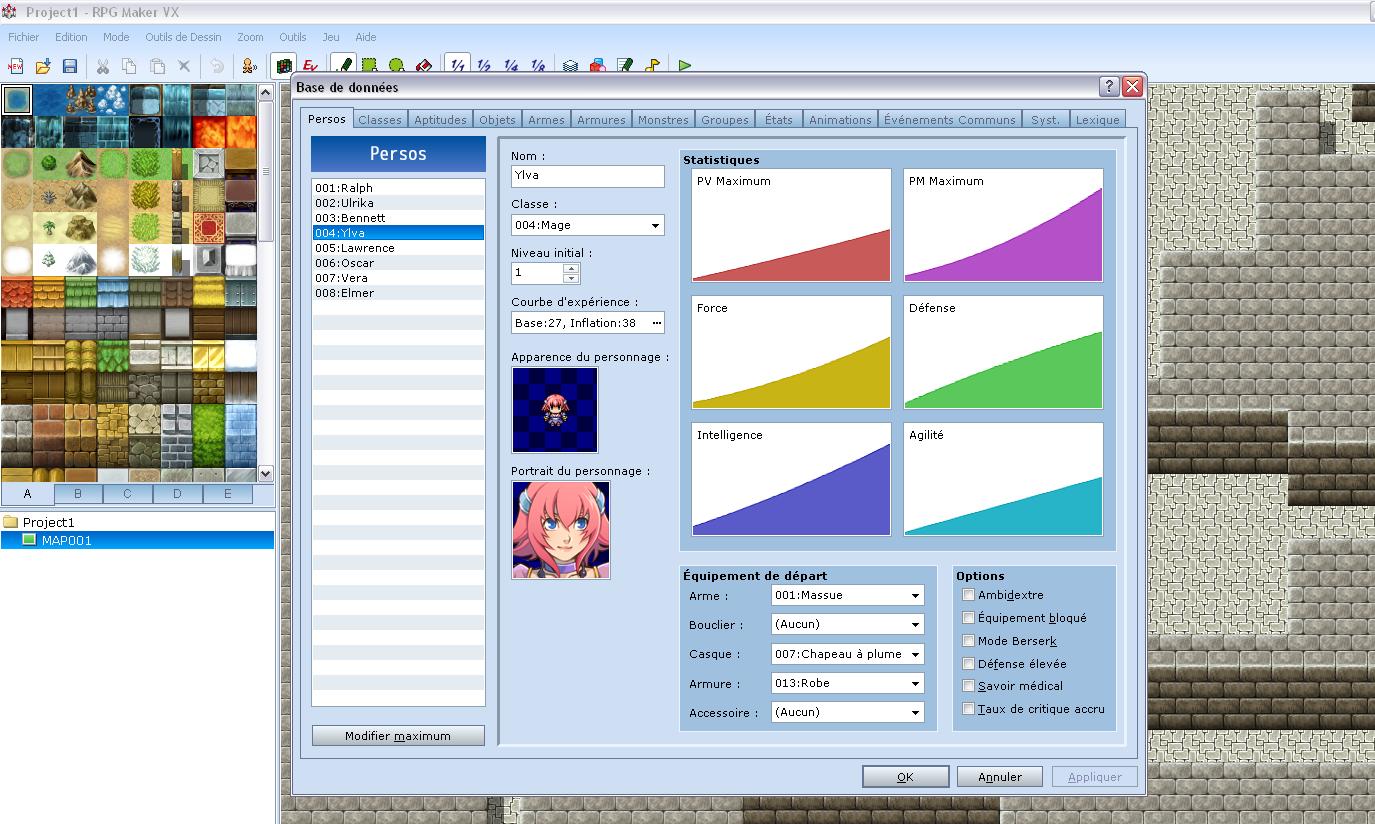This screenshot has height=824, width=1375.
Task: Select the Pencil drawing tool
Action: coord(344,66)
